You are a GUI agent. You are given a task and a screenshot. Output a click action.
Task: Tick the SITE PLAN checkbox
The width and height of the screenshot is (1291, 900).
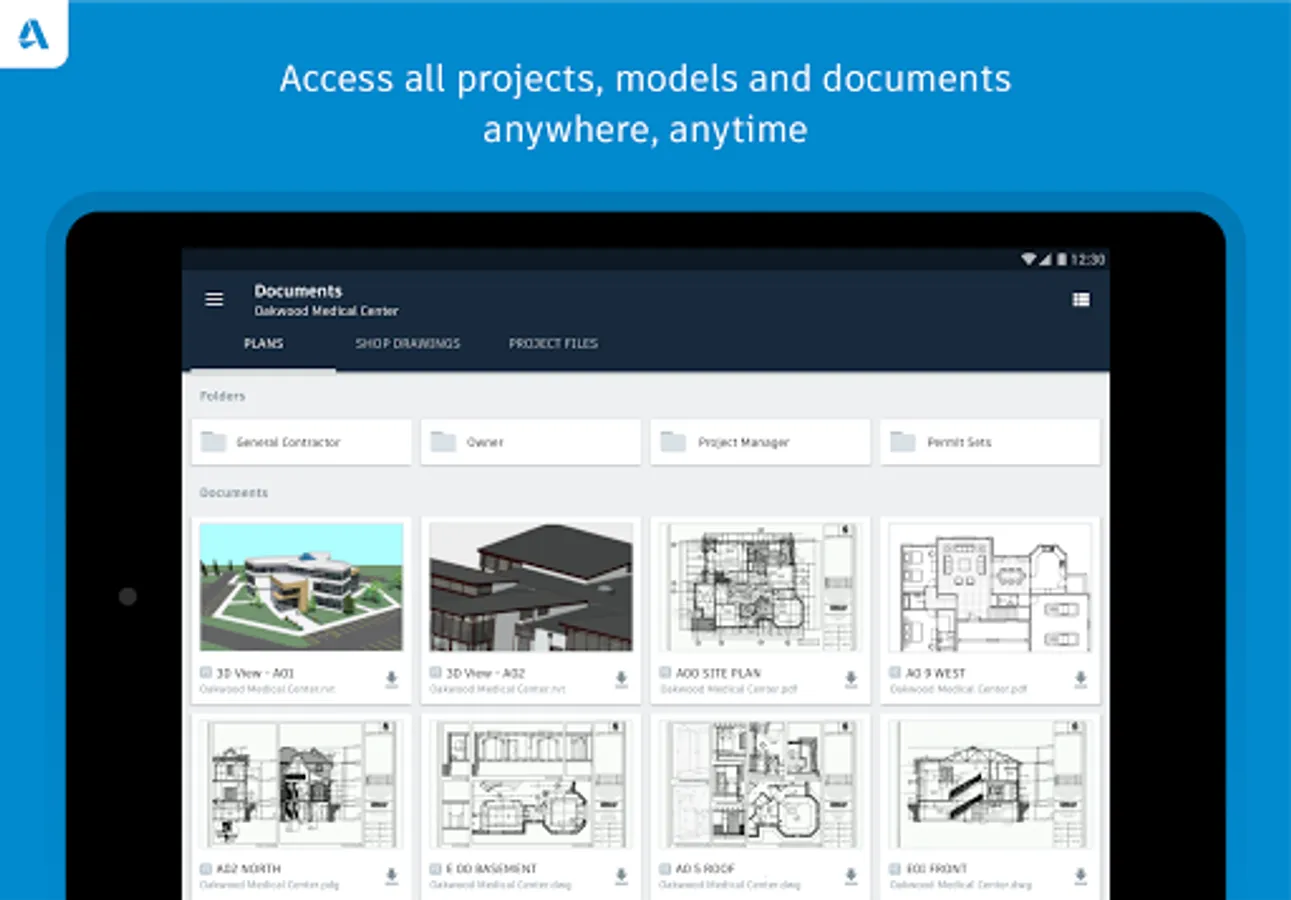click(666, 673)
